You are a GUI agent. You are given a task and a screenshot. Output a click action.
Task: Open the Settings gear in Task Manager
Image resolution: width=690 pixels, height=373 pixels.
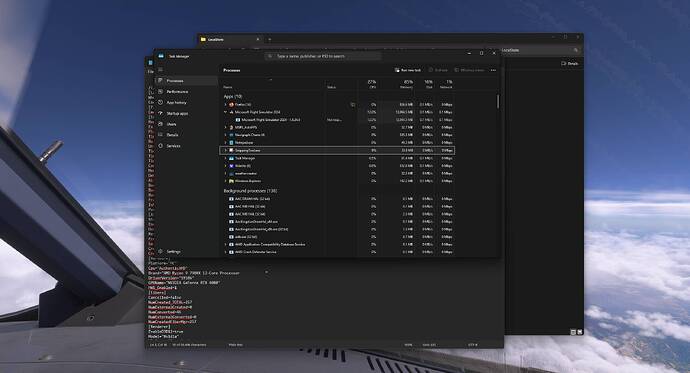[x=161, y=251]
